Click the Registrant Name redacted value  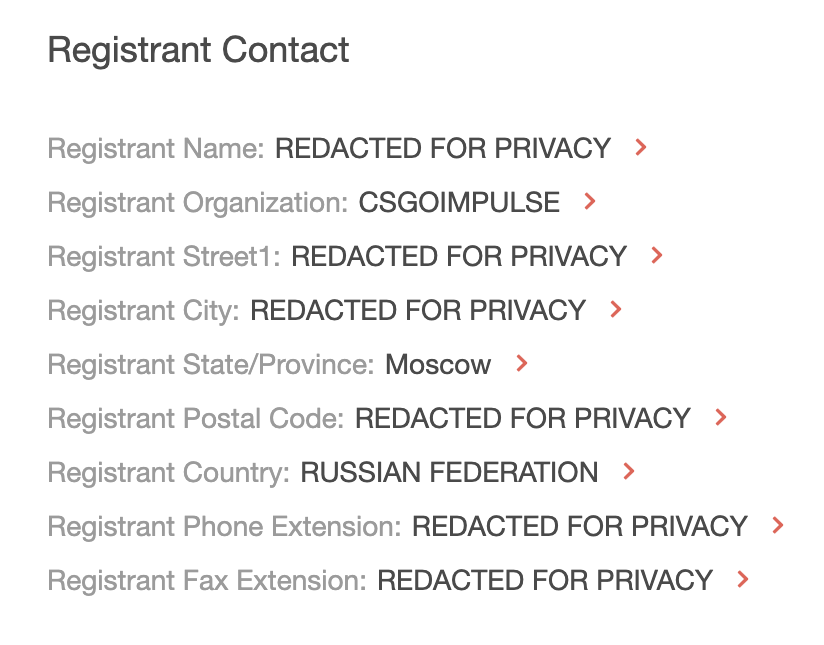[x=443, y=149]
